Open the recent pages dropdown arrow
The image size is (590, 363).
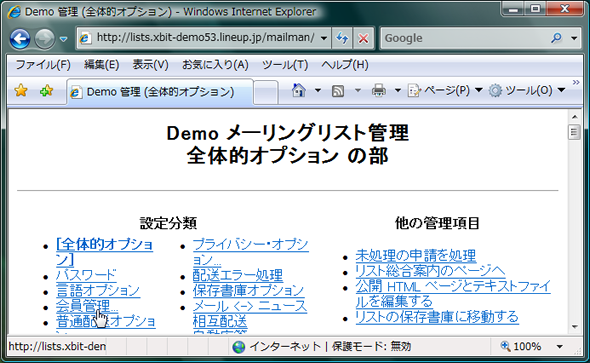[64, 39]
